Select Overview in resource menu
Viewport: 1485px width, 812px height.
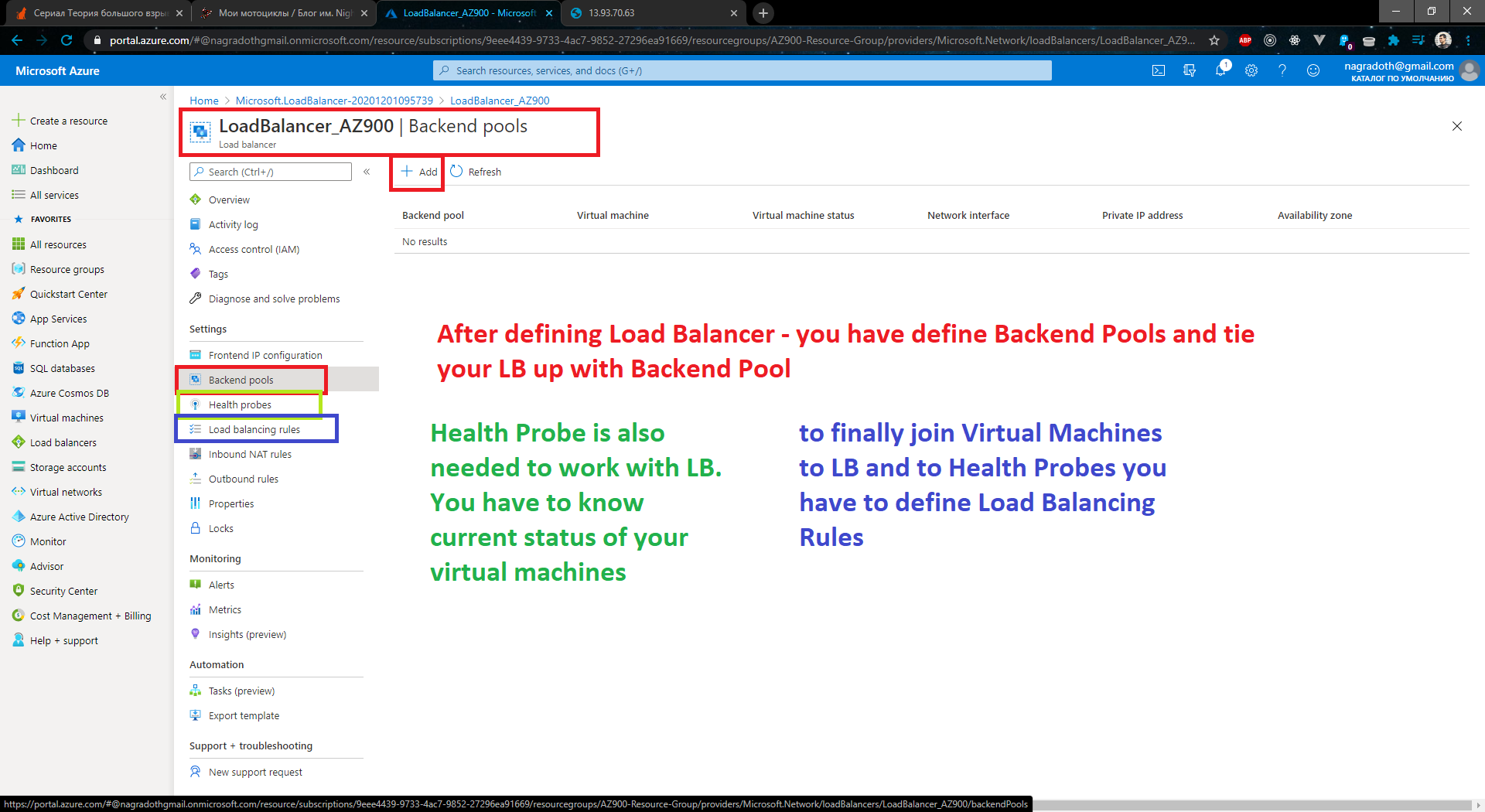(220, 200)
